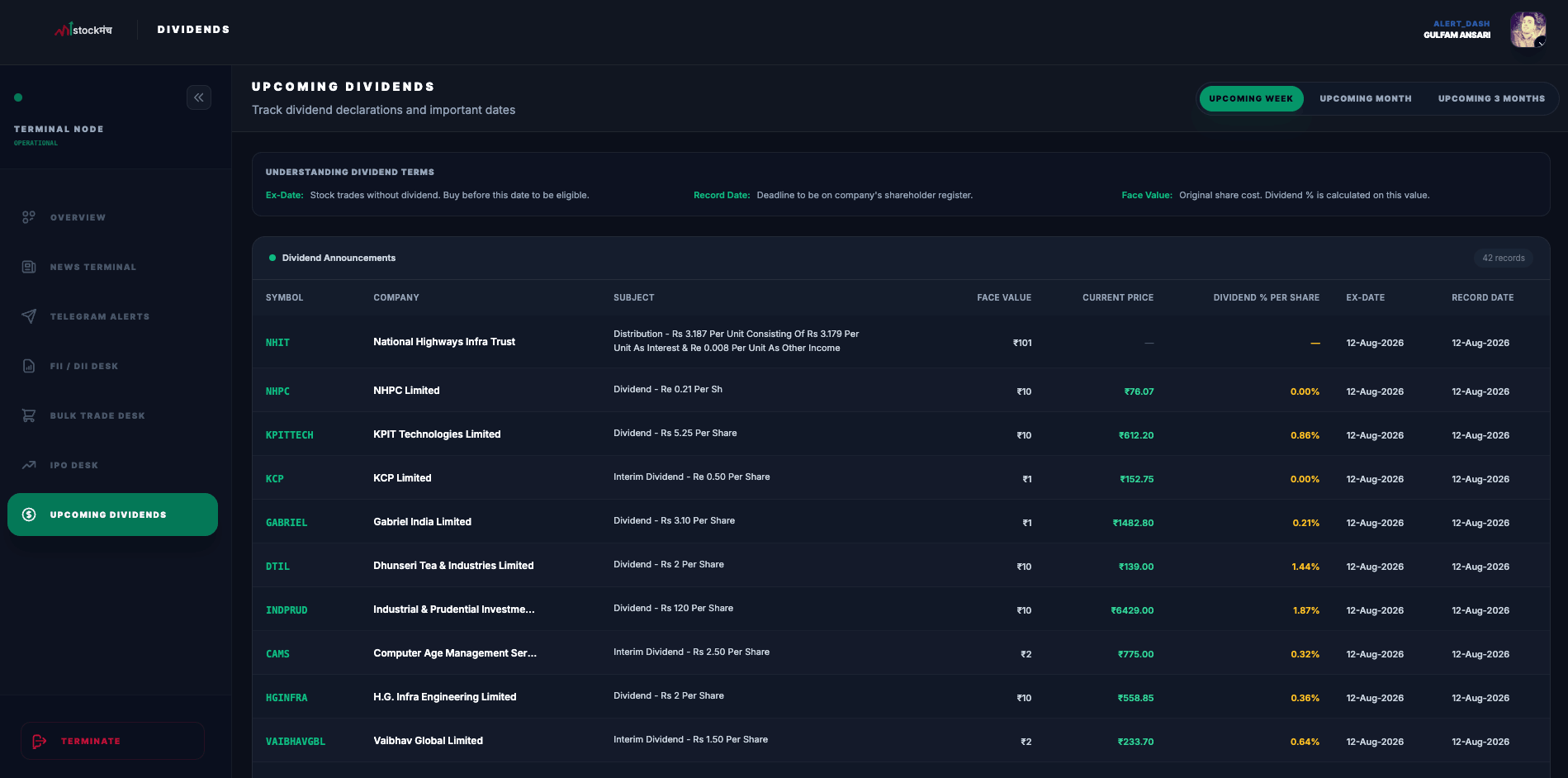Screen dimensions: 1568x778
Task: Select the Upcoming Week tab
Action: tap(1251, 98)
